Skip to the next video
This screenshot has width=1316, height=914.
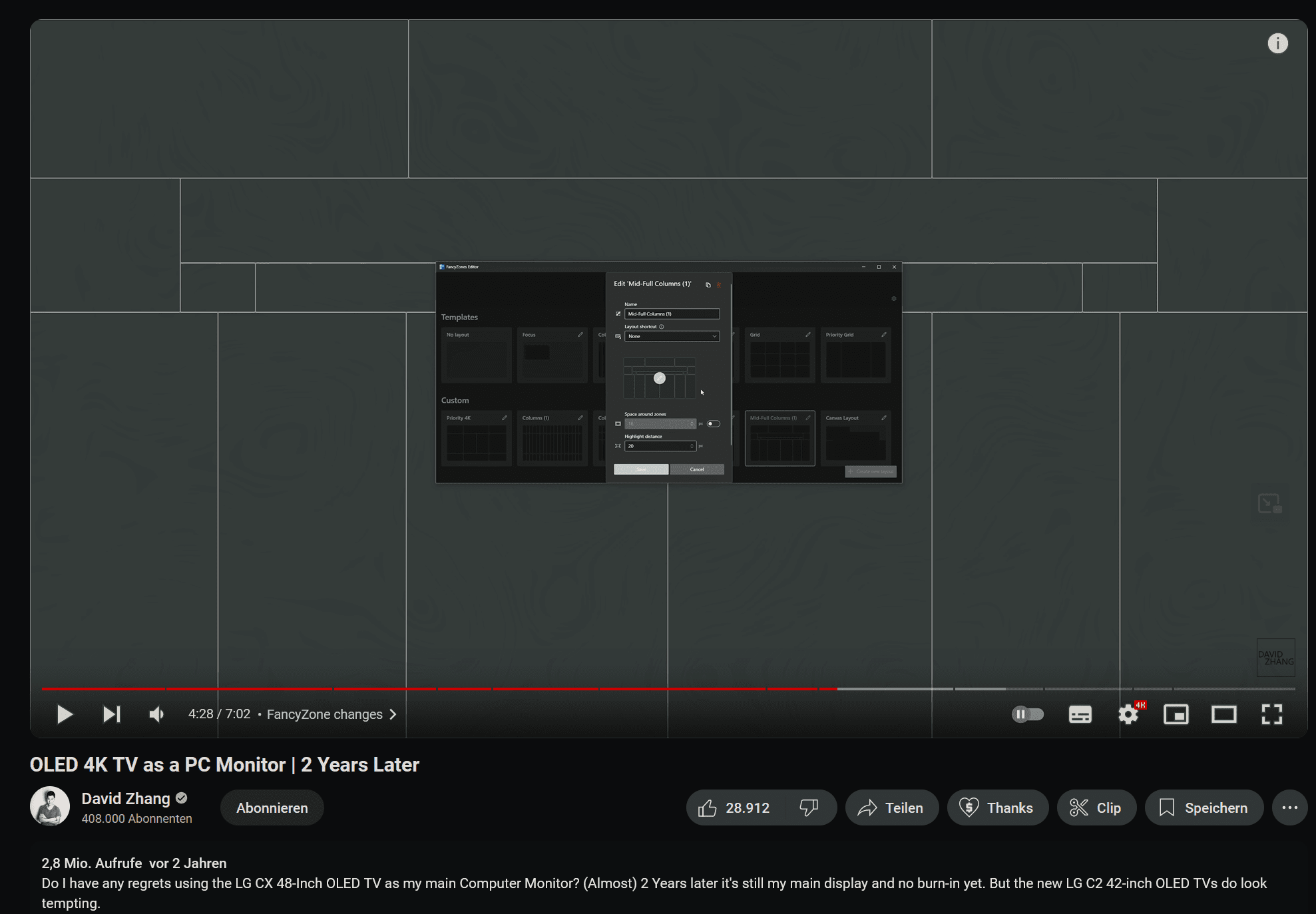(x=111, y=714)
